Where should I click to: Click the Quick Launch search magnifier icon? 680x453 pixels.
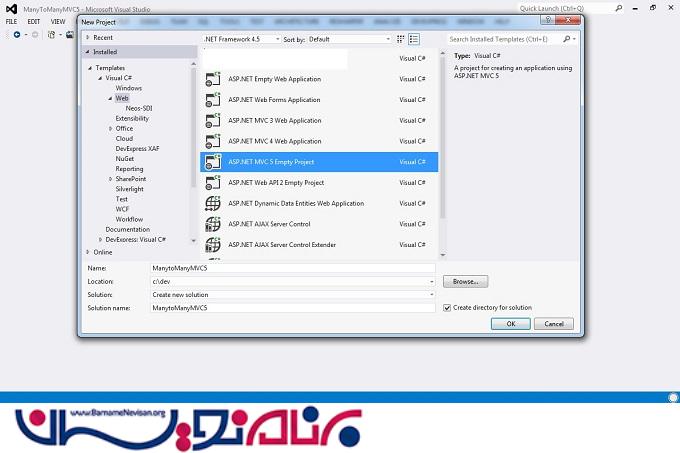(619, 8)
